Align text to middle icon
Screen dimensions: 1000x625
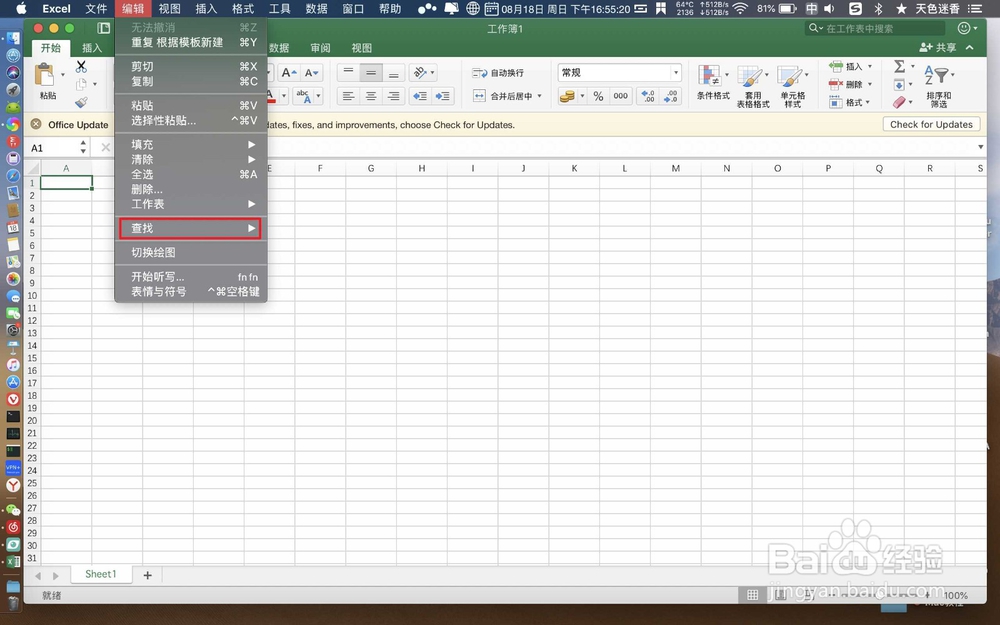point(371,73)
